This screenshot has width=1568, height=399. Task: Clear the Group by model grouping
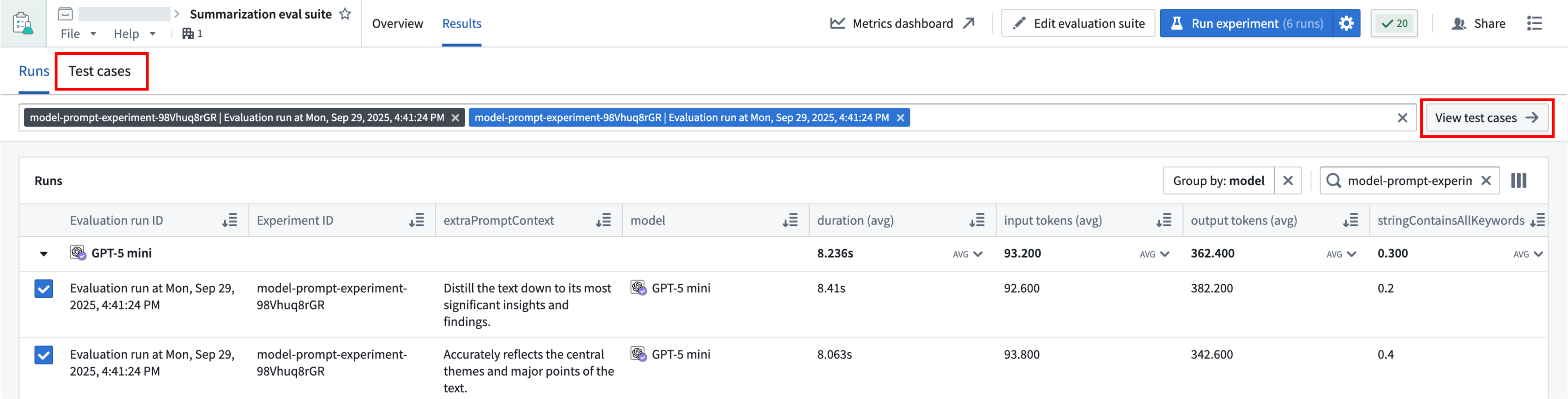click(x=1287, y=181)
